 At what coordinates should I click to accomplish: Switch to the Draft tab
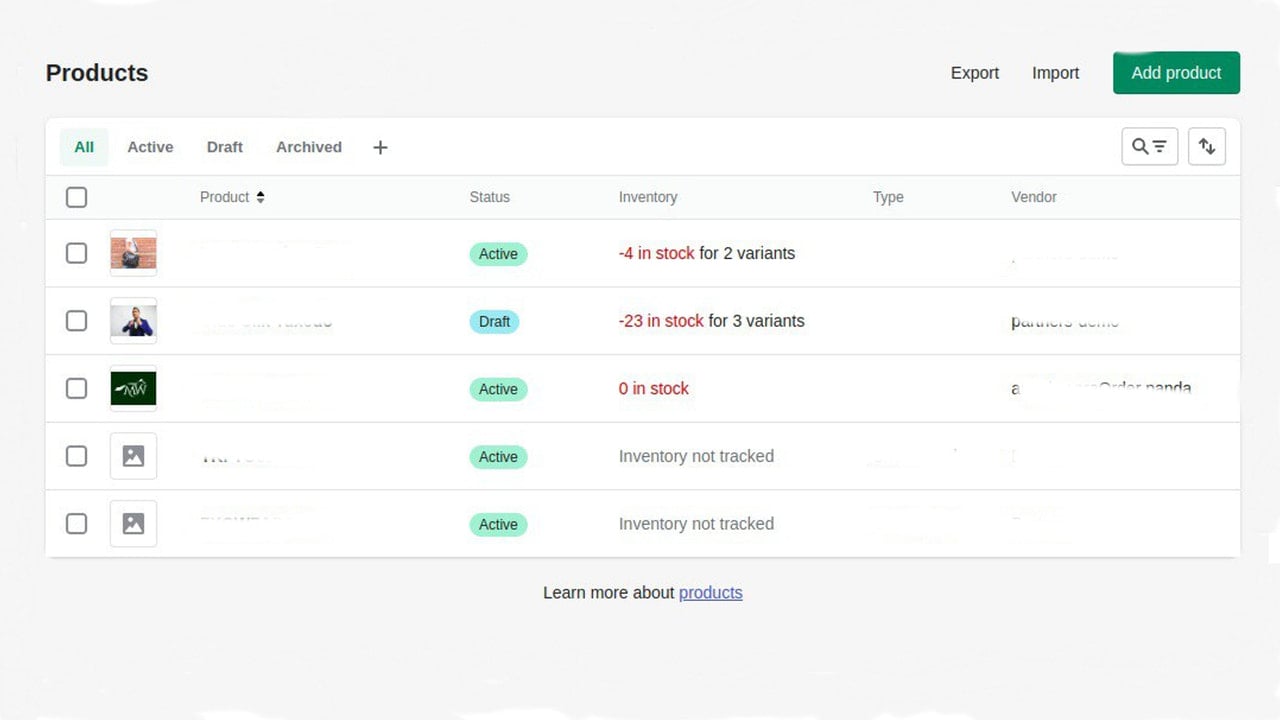click(x=225, y=147)
